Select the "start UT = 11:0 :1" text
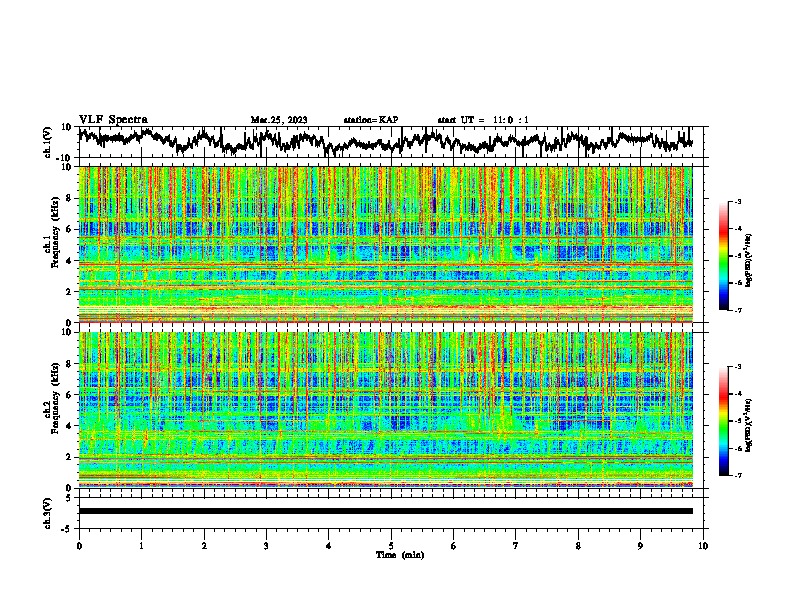This screenshot has width=792, height=612. 483,120
